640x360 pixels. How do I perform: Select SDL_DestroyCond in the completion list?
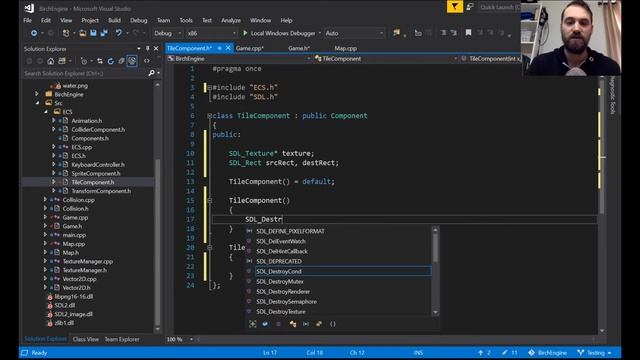point(343,271)
